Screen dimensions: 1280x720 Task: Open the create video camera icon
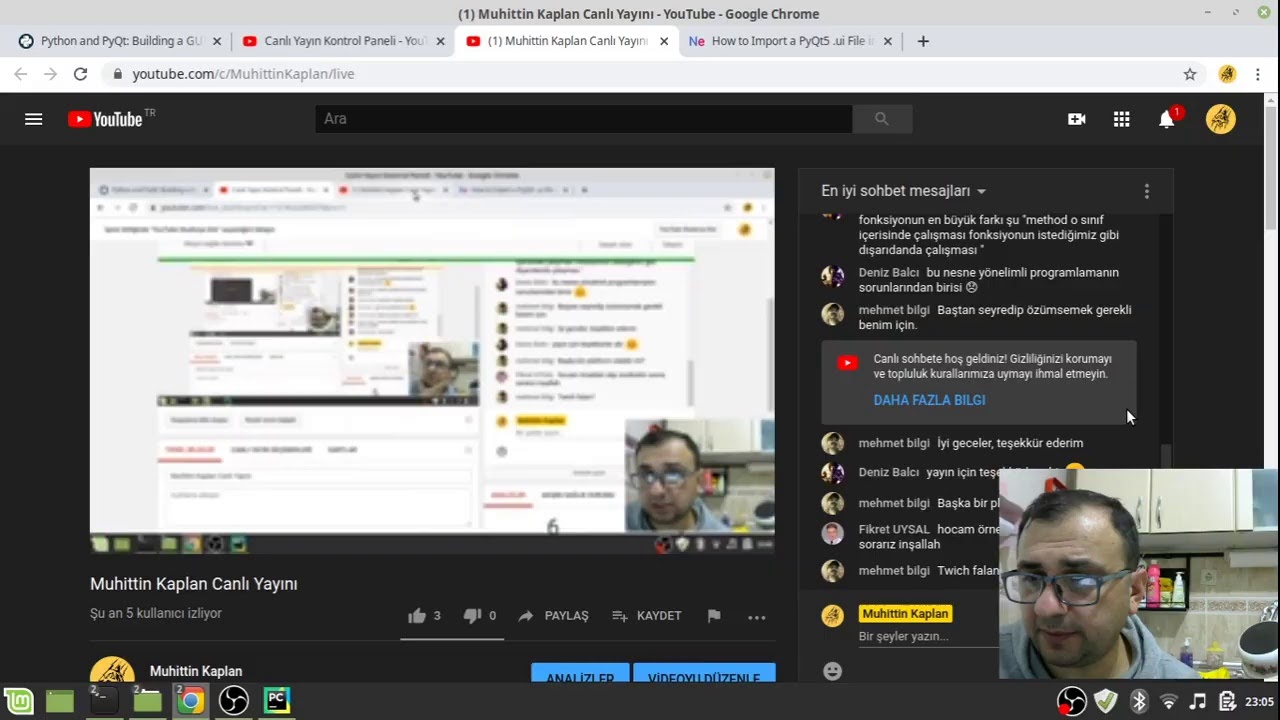coord(1077,119)
